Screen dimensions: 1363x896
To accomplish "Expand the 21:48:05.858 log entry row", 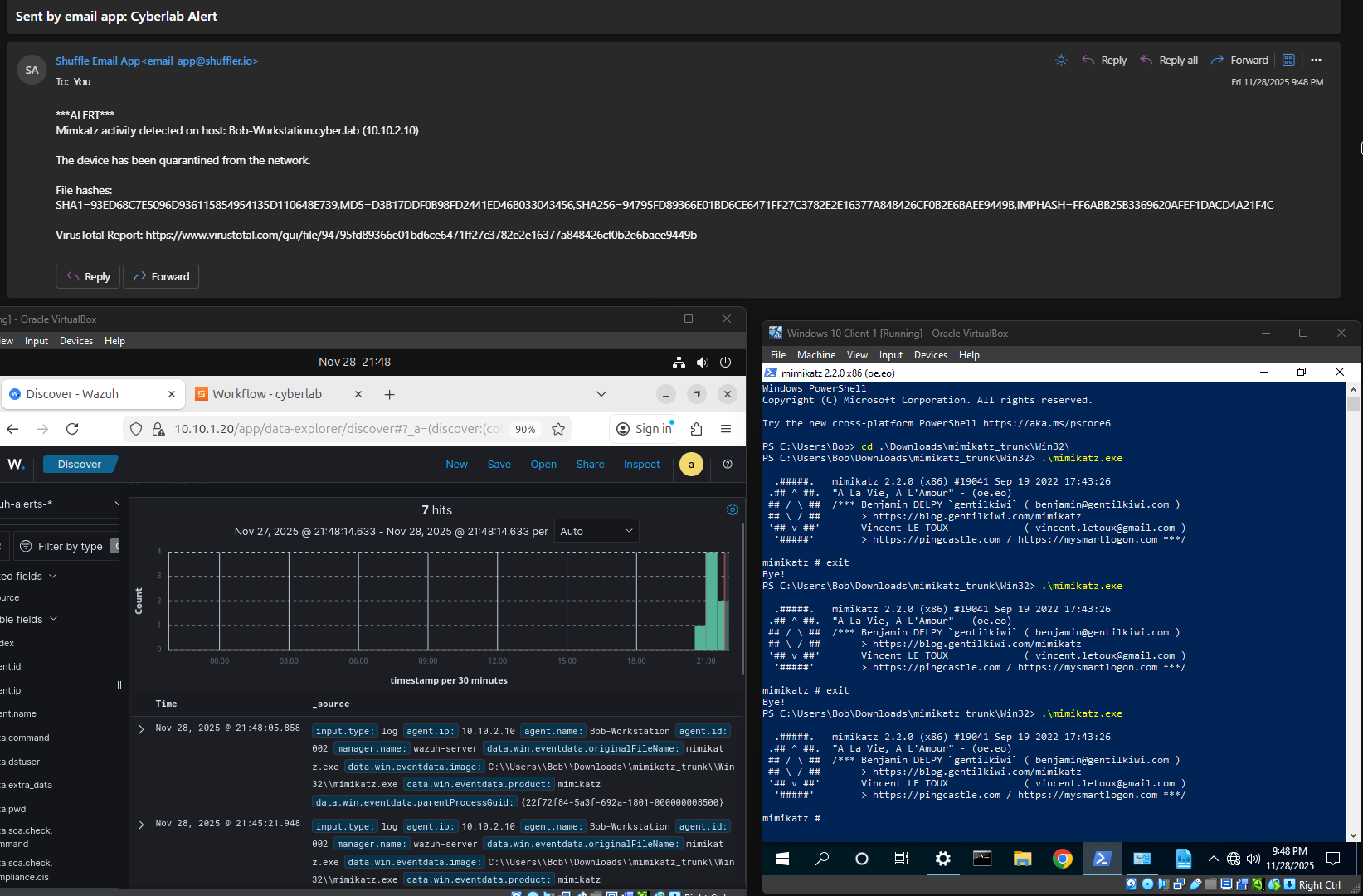I will [141, 729].
